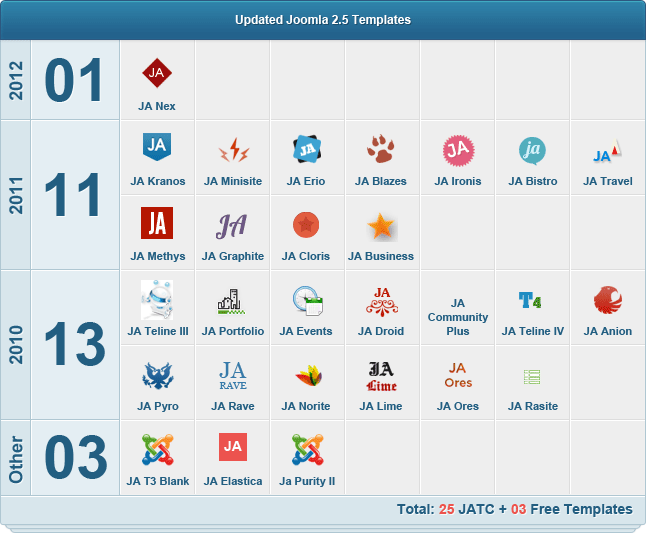Click the JA Pyro label
This screenshot has width=646, height=533.
coord(158,406)
